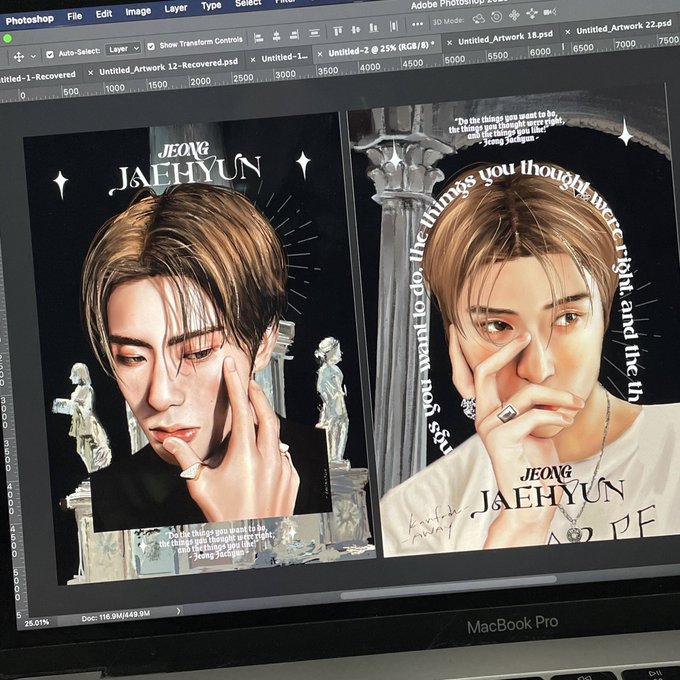Select the 3D Orbit camera icon
Viewport: 680px width, 680px height.
tap(479, 19)
